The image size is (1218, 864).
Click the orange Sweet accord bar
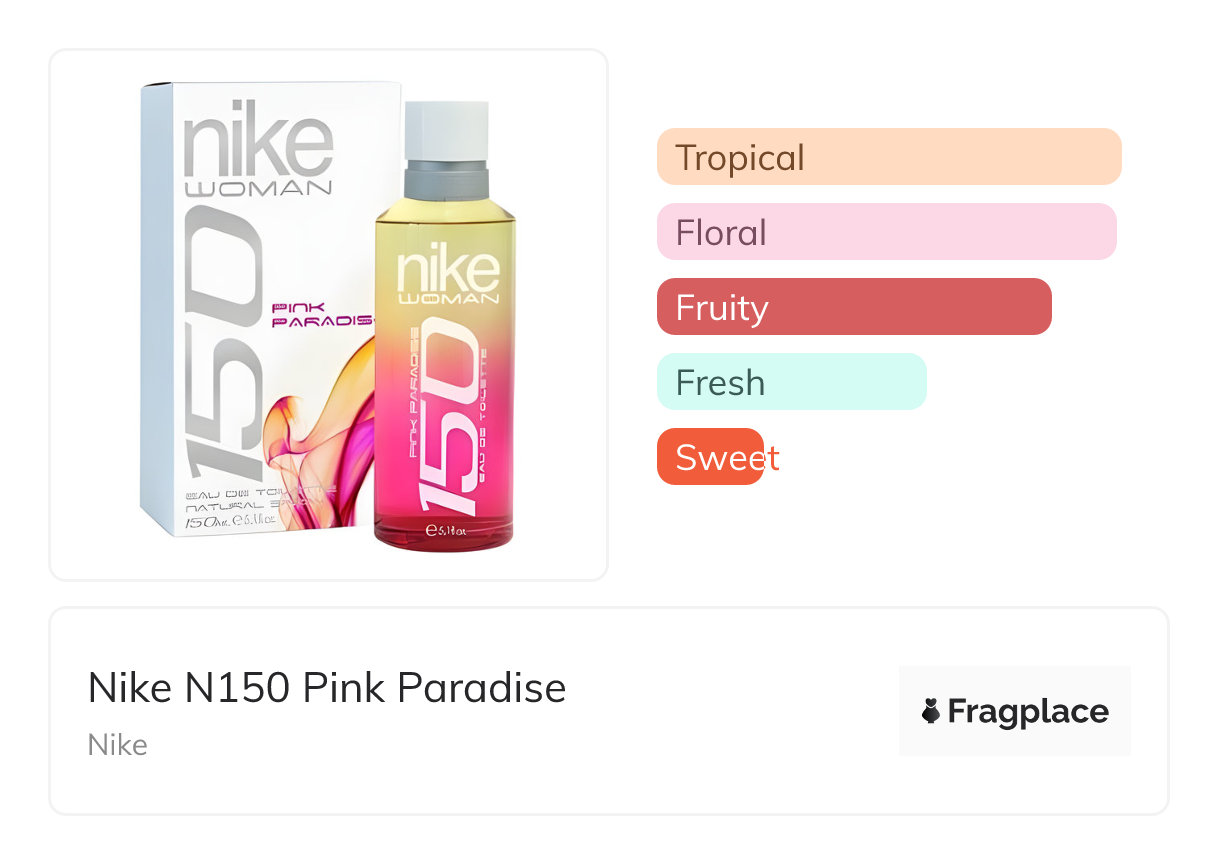(x=710, y=457)
